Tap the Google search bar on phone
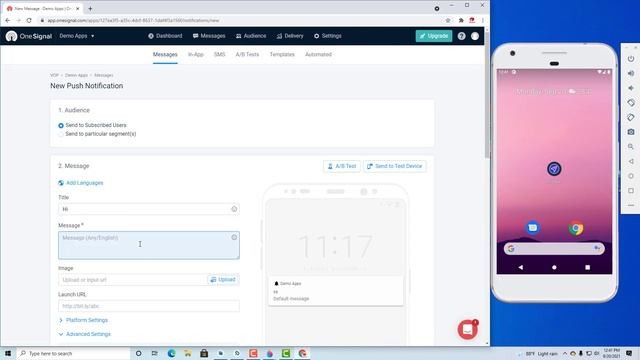 pyautogui.click(x=554, y=249)
